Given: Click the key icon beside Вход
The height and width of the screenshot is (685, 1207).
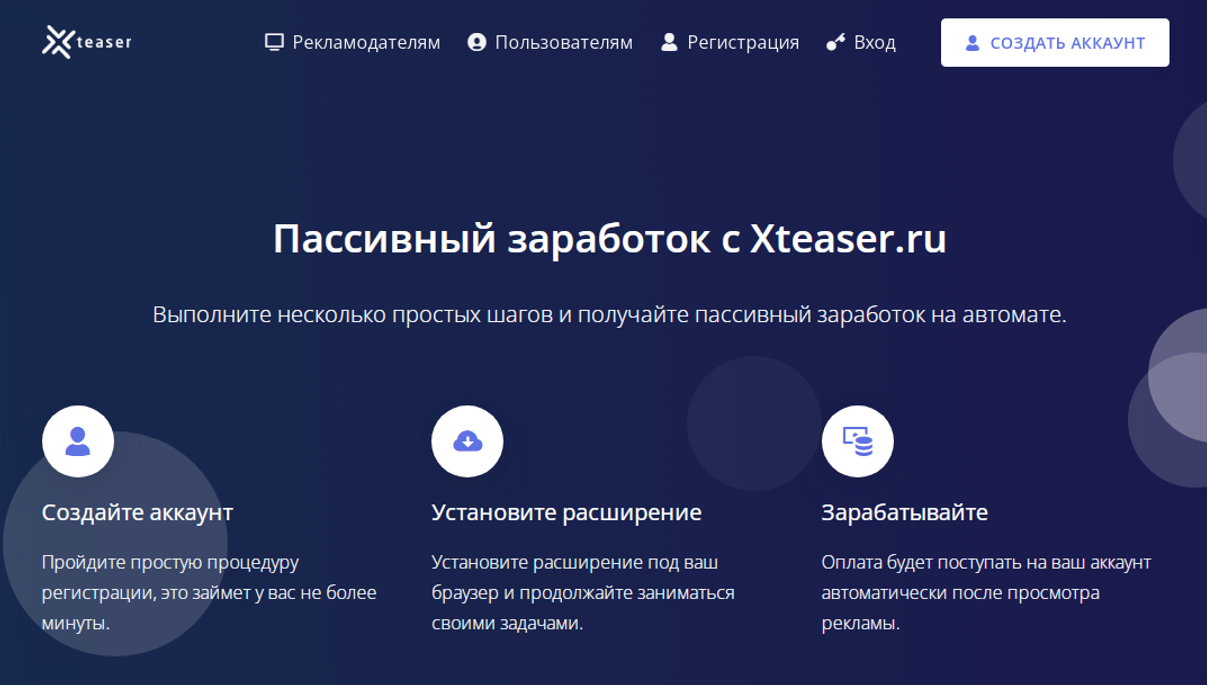Looking at the screenshot, I should coord(836,42).
